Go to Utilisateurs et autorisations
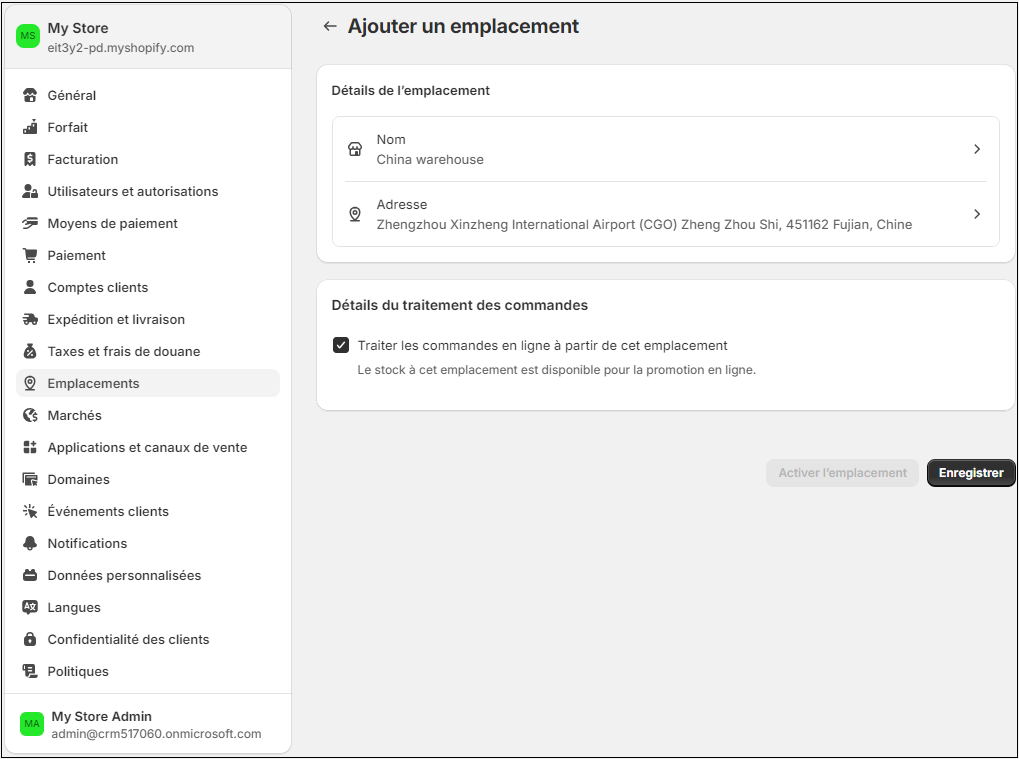The height and width of the screenshot is (759, 1019). pyautogui.click(x=133, y=192)
